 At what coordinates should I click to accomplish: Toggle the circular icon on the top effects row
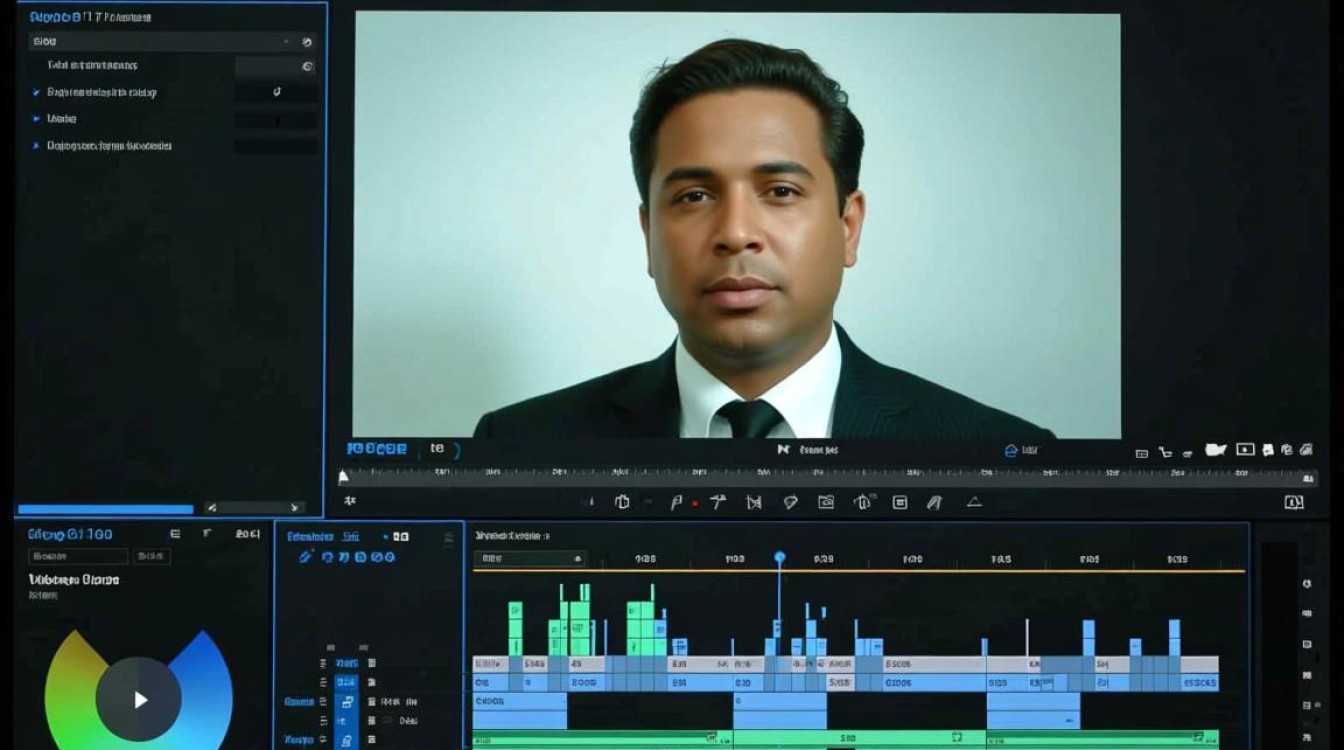307,42
